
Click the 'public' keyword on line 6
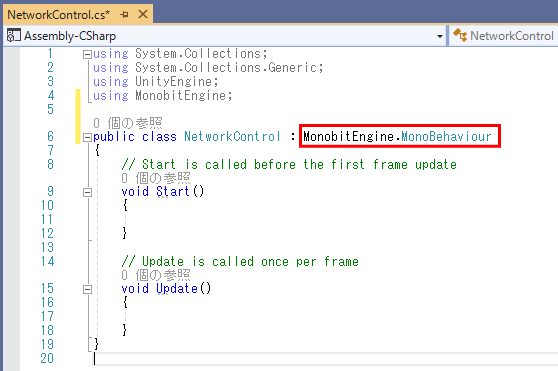click(x=114, y=137)
